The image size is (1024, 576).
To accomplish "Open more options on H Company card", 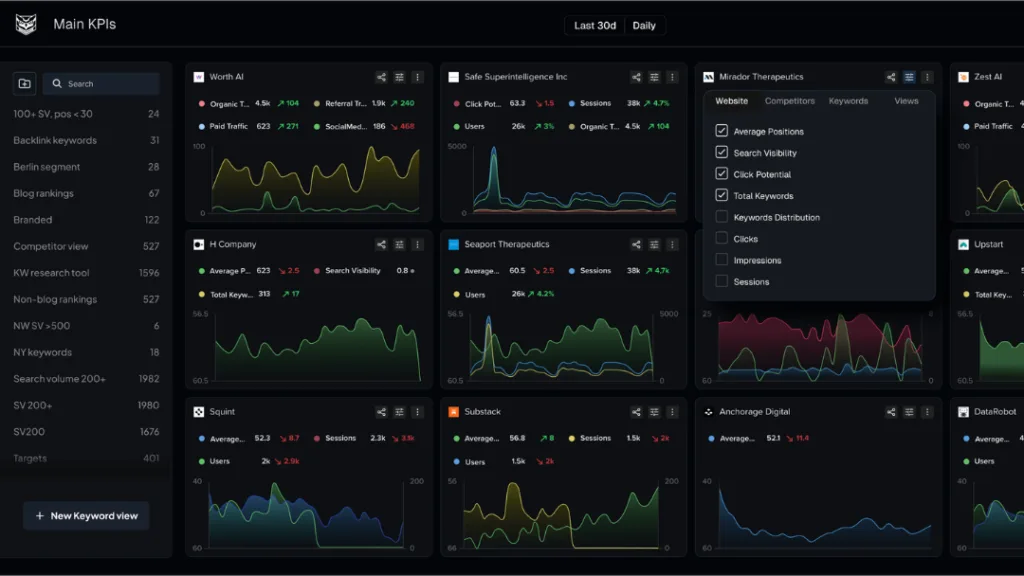I will coord(417,245).
